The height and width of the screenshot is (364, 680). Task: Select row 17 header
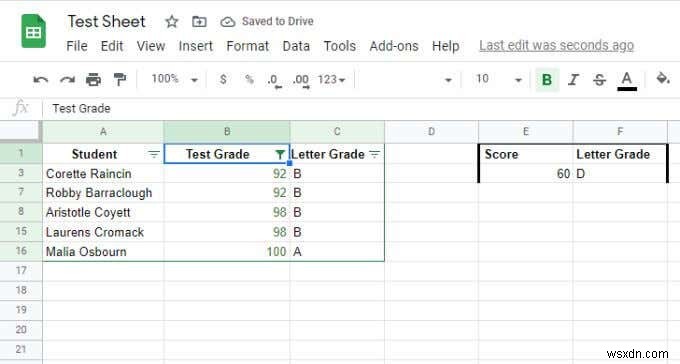21,271
